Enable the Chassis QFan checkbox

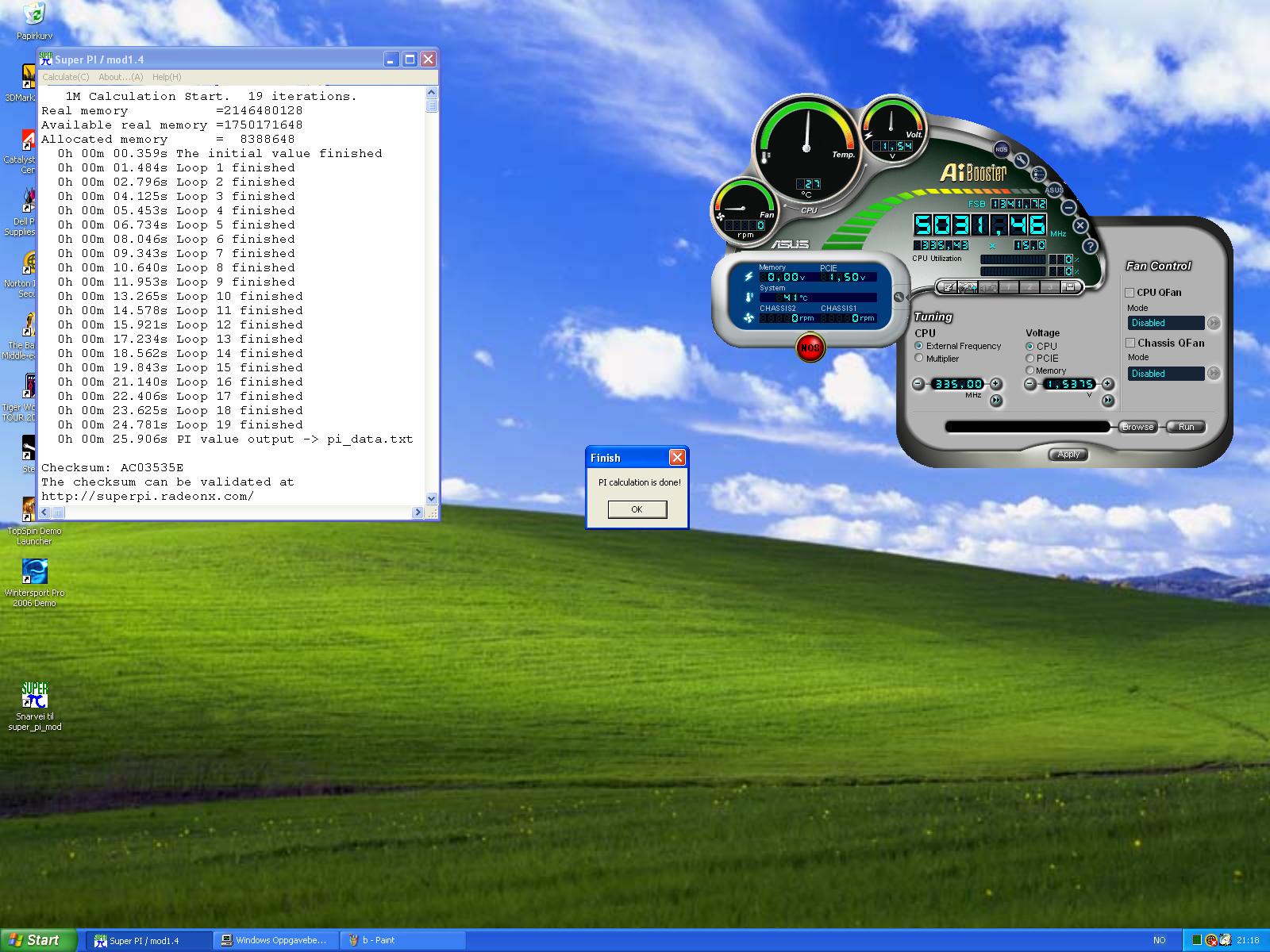1130,343
